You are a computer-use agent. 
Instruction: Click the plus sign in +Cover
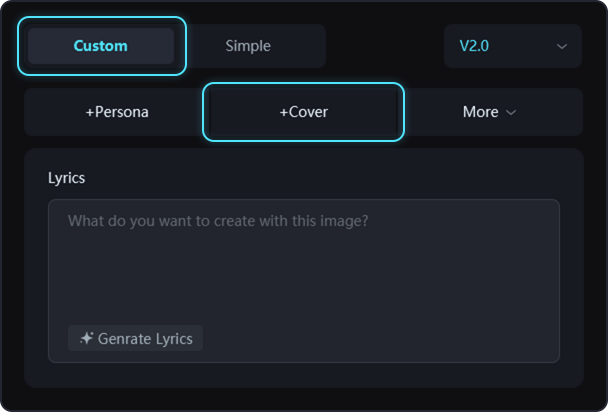[x=283, y=112]
